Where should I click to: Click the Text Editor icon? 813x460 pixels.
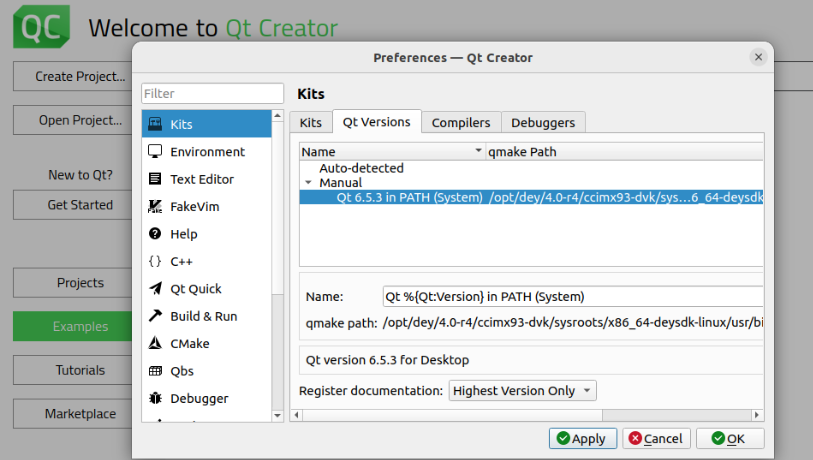(x=155, y=179)
